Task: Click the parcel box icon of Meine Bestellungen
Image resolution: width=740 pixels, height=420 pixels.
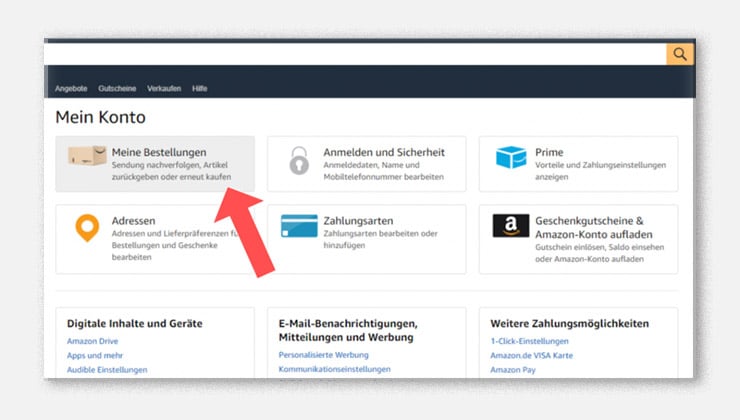Action: pyautogui.click(x=87, y=155)
